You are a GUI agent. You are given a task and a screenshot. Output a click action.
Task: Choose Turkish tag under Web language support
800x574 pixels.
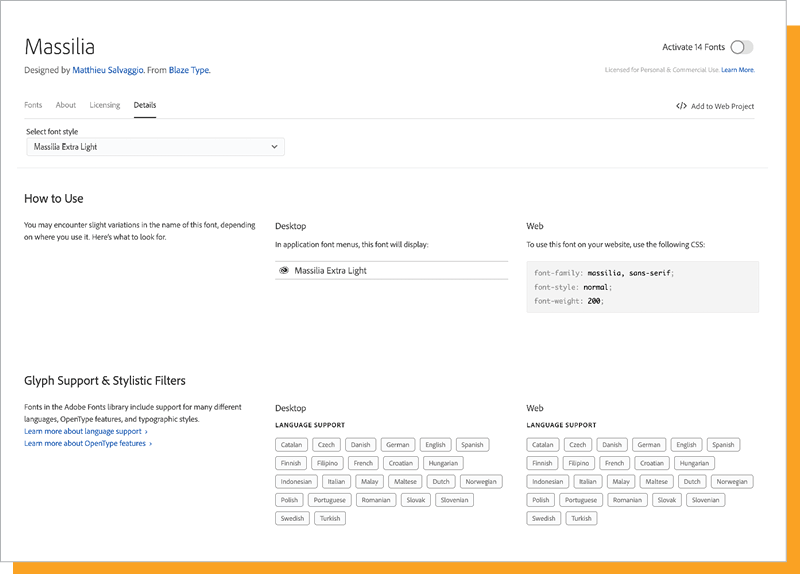pyautogui.click(x=582, y=518)
